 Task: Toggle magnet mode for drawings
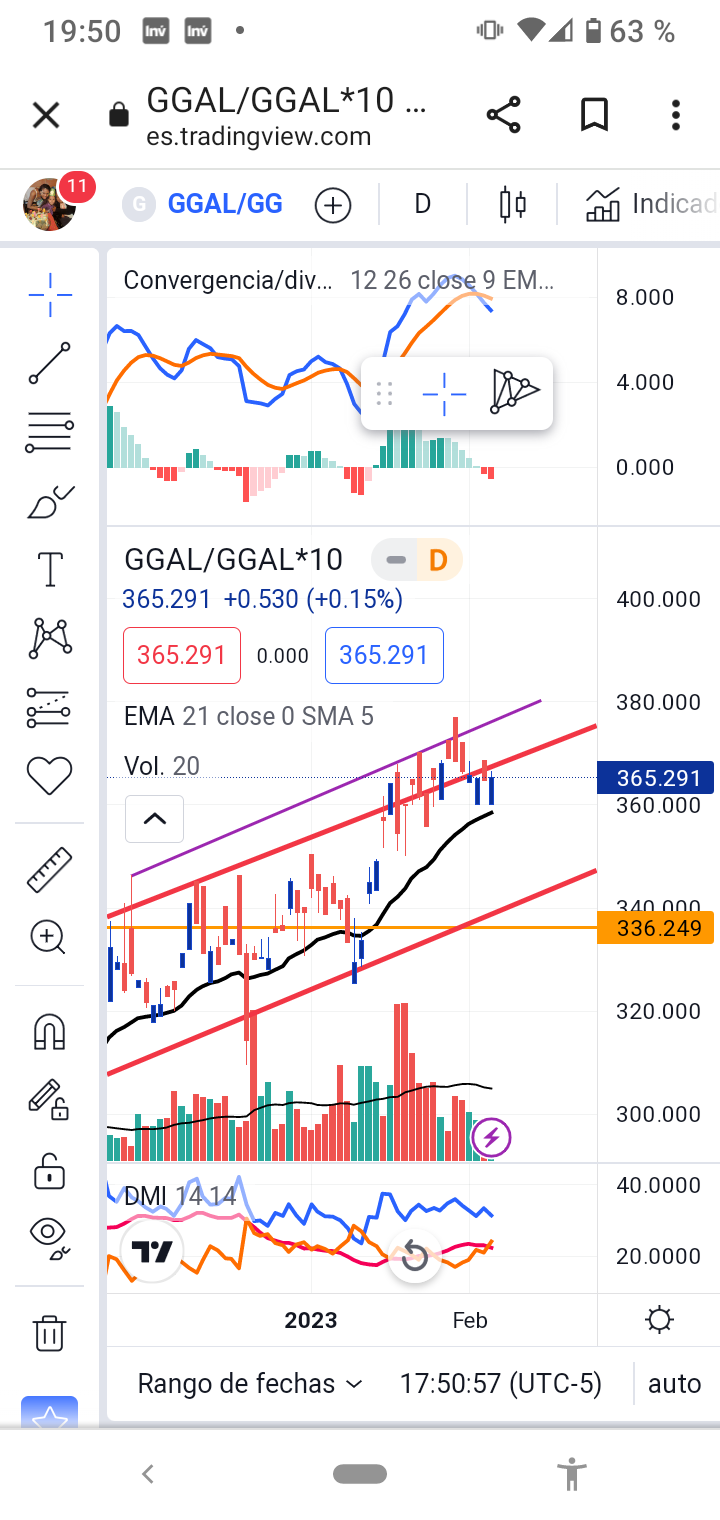pyautogui.click(x=50, y=1031)
